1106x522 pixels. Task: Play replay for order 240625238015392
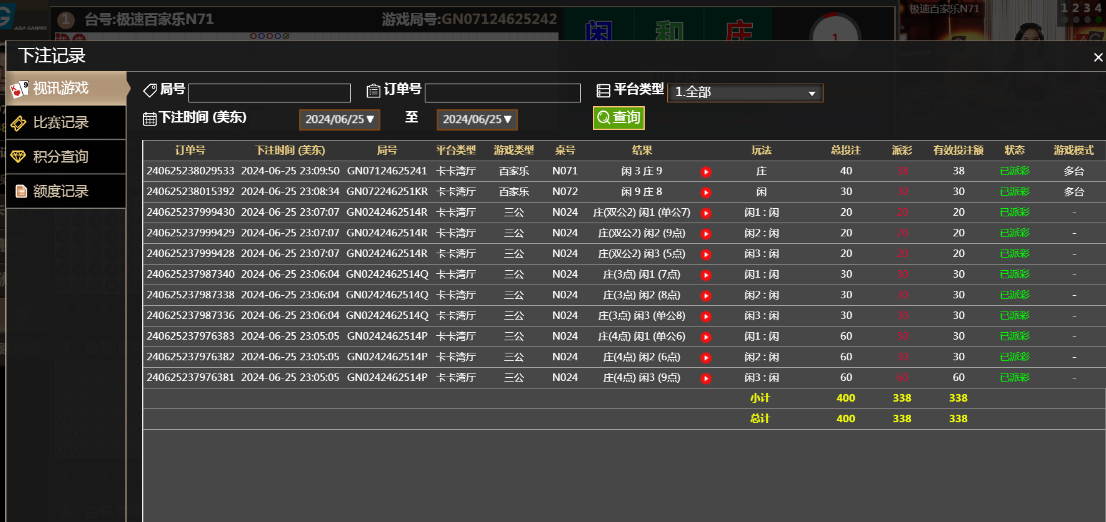[706, 192]
